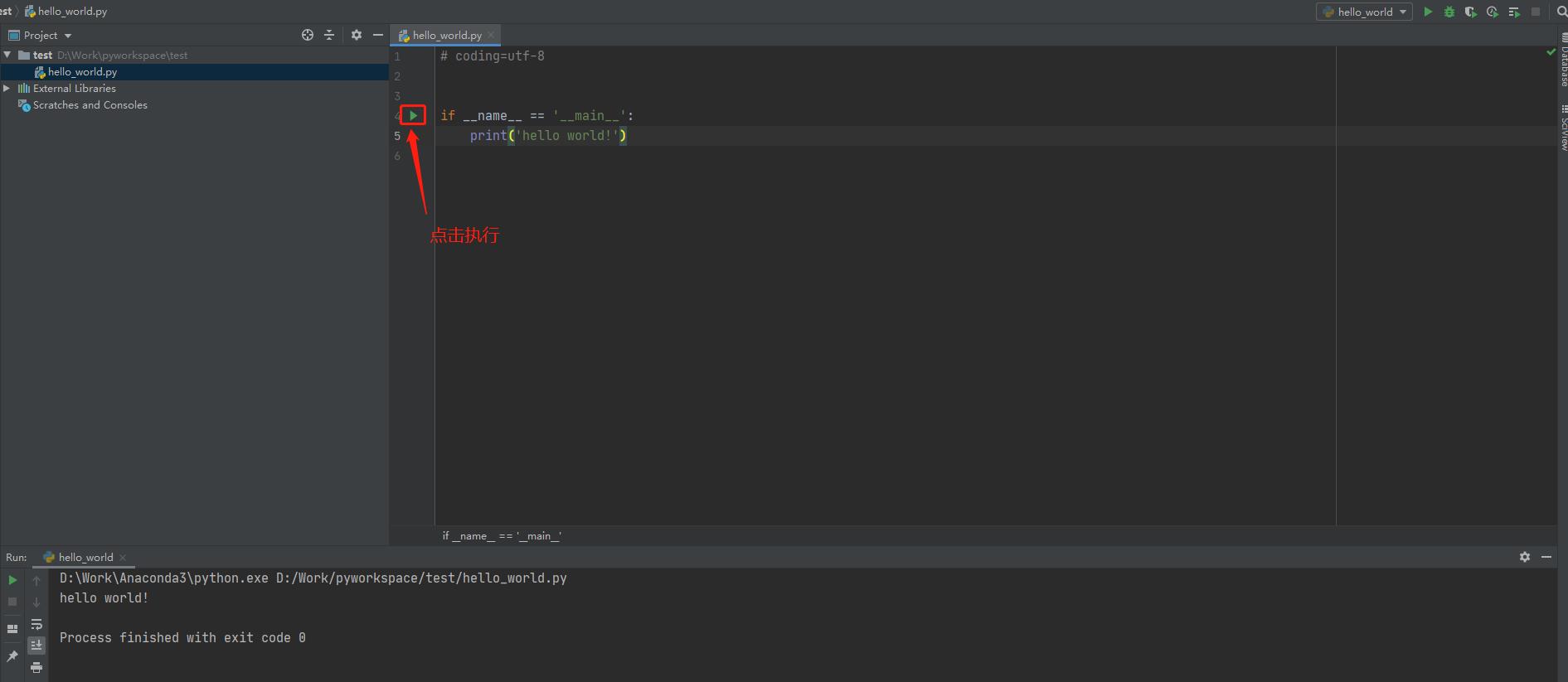Toggle soft-wrap in the Run console
Viewport: 1568px width, 682px height.
click(x=36, y=624)
